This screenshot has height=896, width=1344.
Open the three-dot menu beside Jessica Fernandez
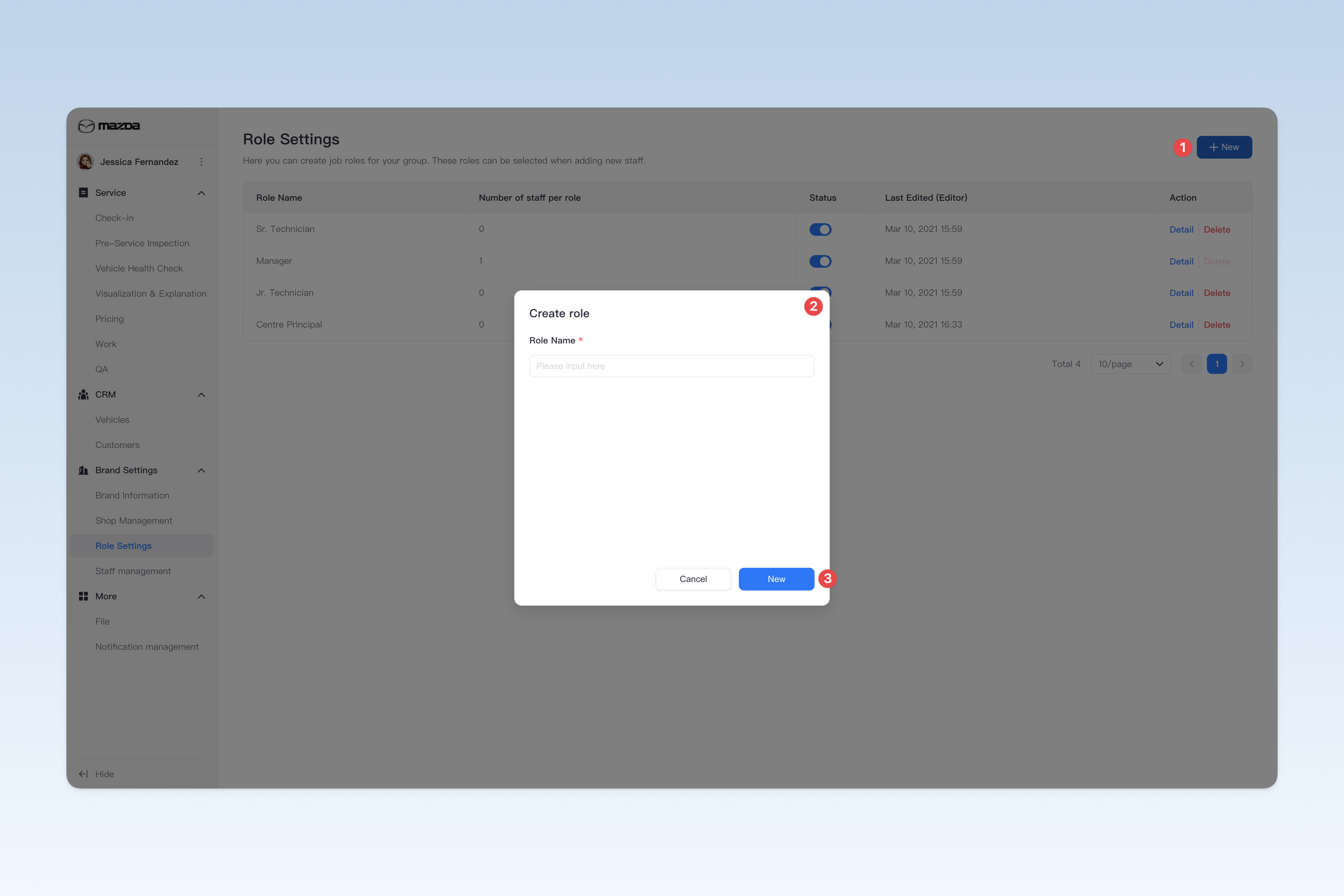point(201,162)
